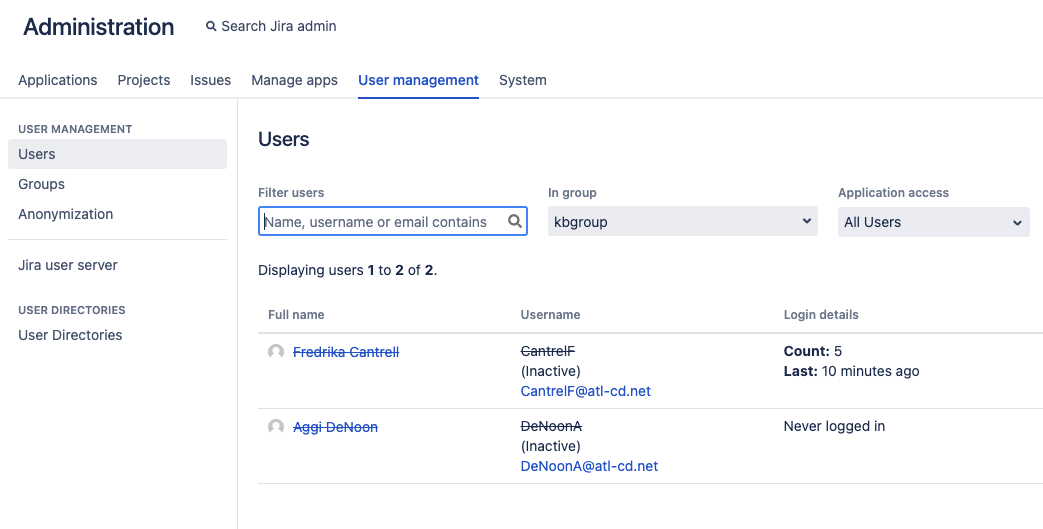
Task: Click Fredrika Cantrell's avatar icon
Action: coord(276,352)
